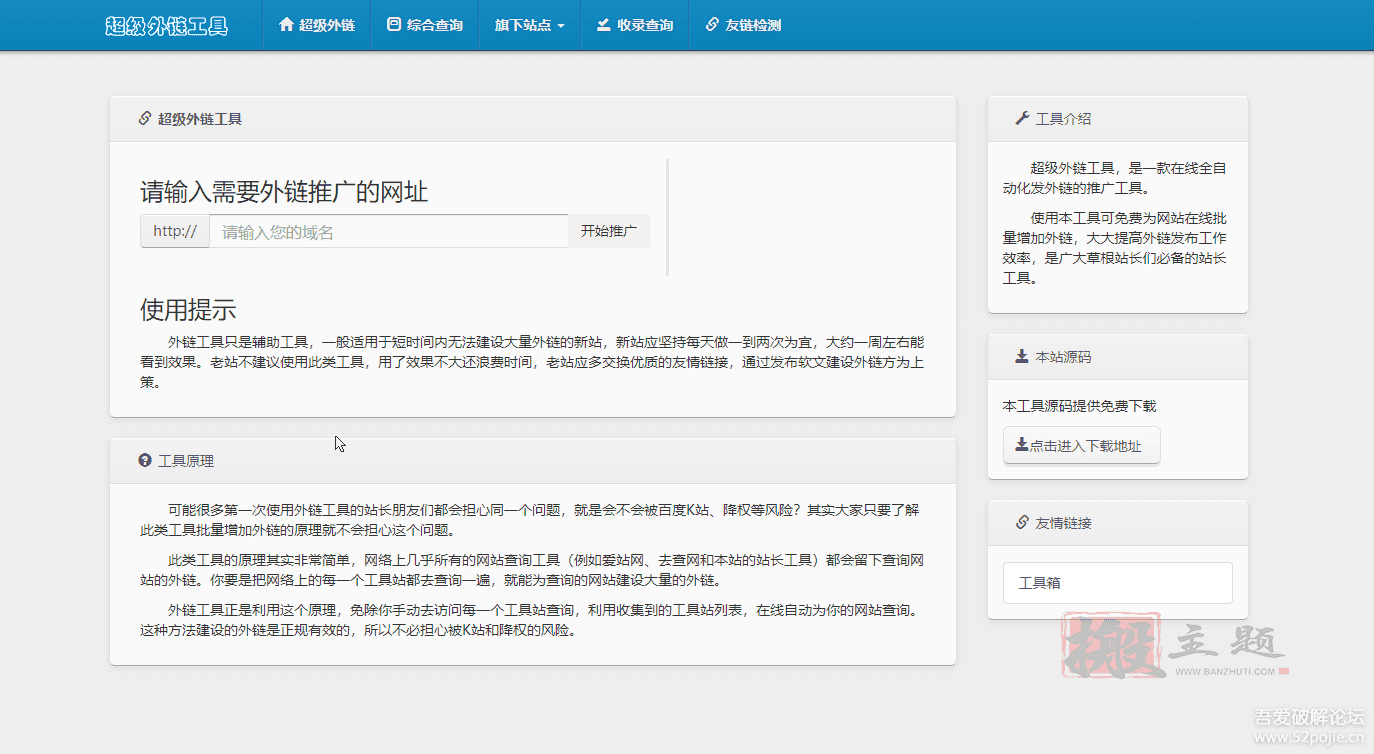Click the wrench icon beside 工具介绍
This screenshot has height=754, width=1374.
pos(1022,119)
